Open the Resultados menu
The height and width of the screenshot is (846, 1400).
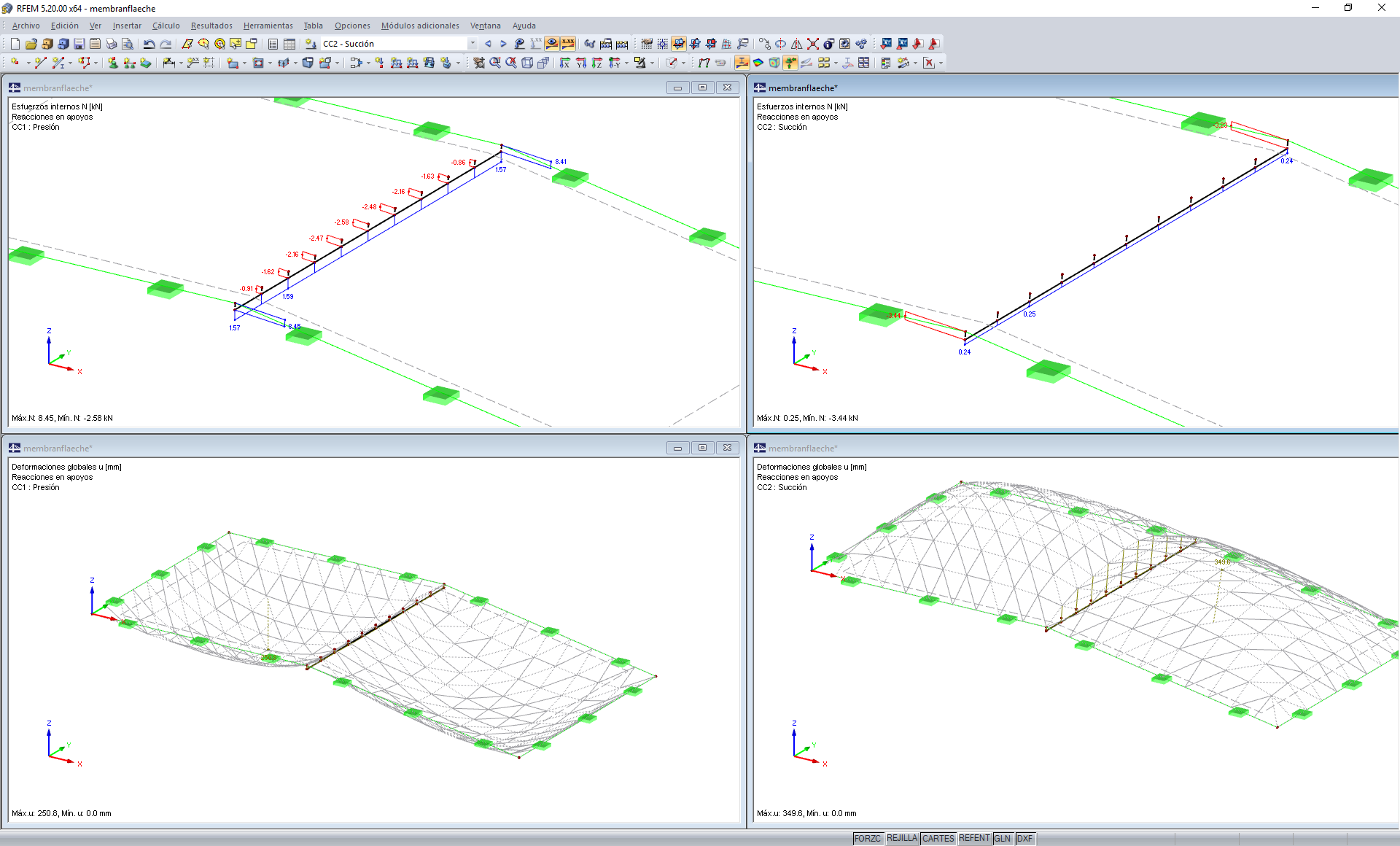211,26
